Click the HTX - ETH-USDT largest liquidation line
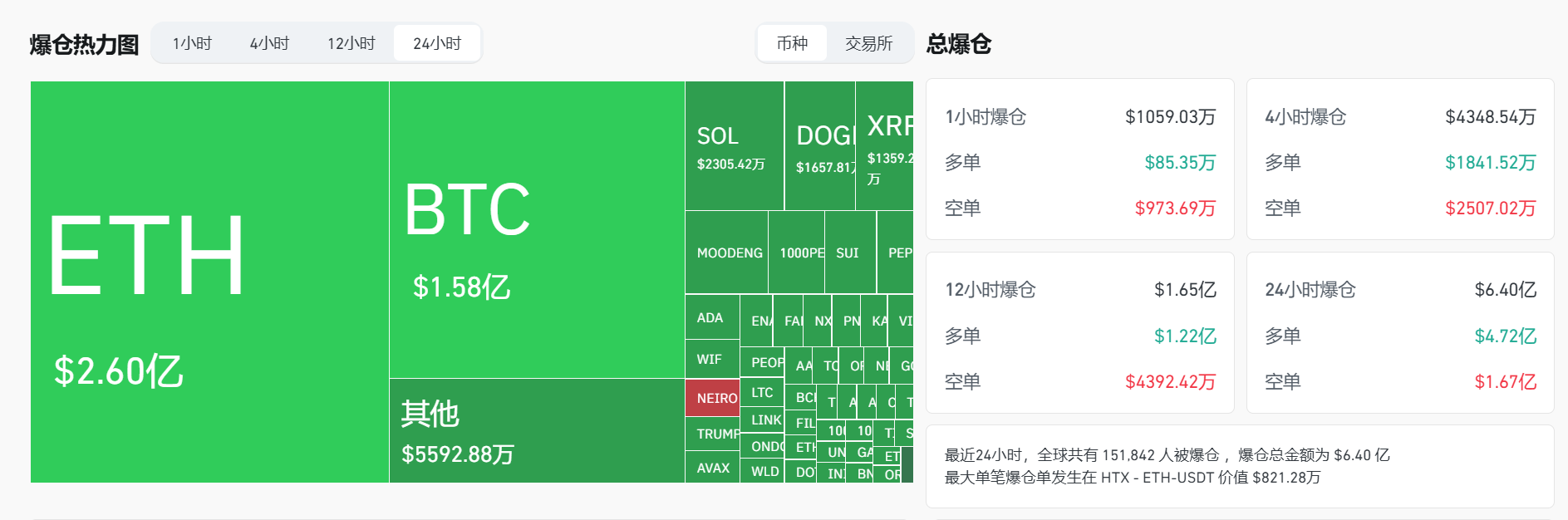This screenshot has width=1568, height=520. pos(1133,478)
